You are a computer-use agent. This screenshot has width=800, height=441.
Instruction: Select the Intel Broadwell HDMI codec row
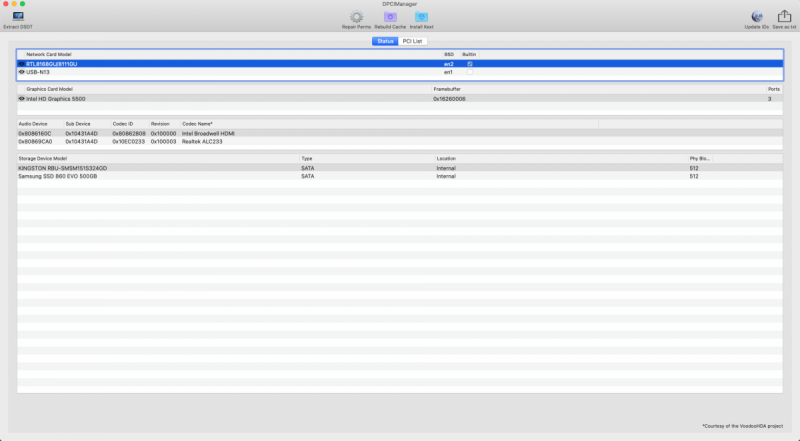[400, 133]
